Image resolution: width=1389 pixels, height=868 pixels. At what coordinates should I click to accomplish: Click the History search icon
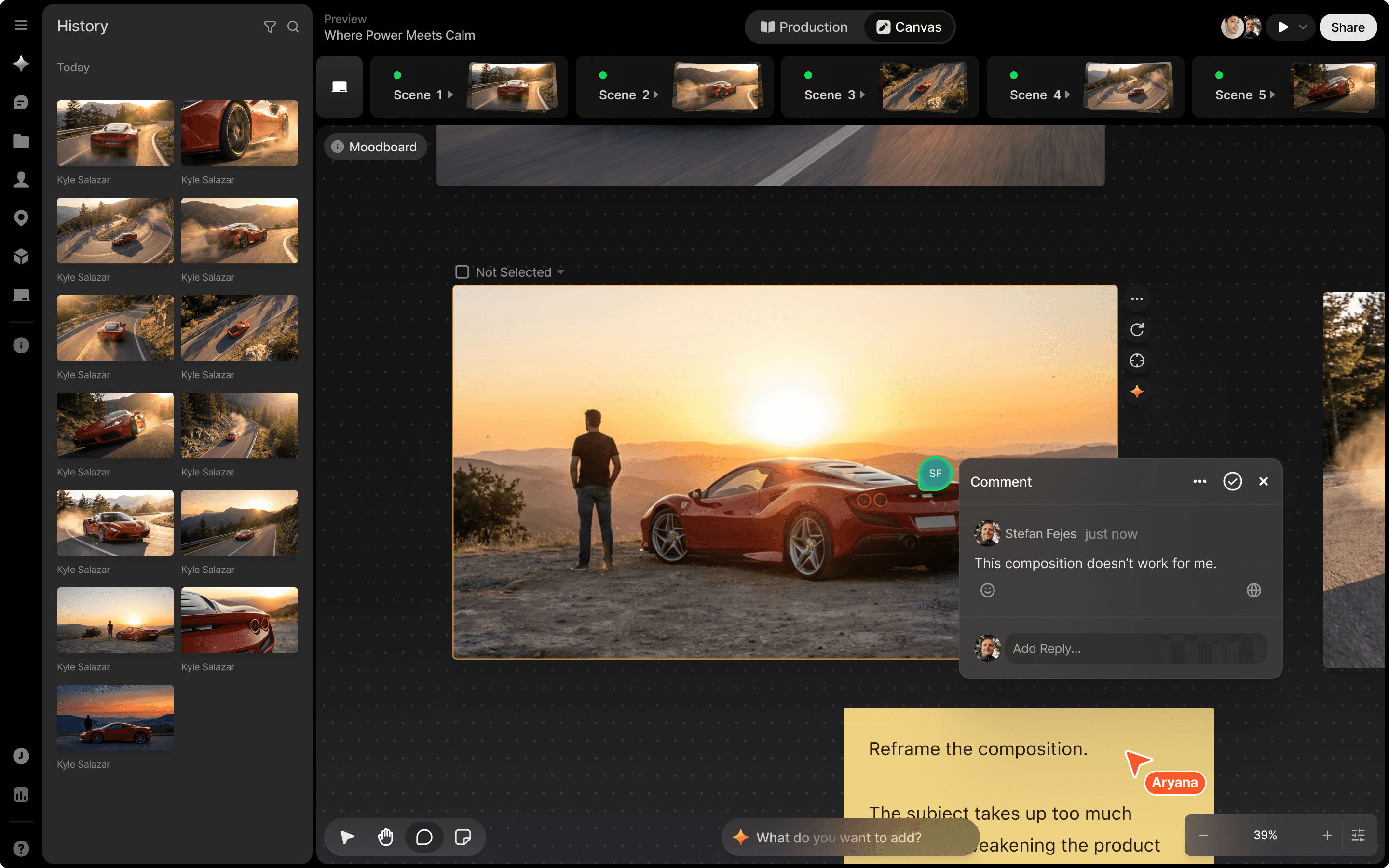(293, 27)
